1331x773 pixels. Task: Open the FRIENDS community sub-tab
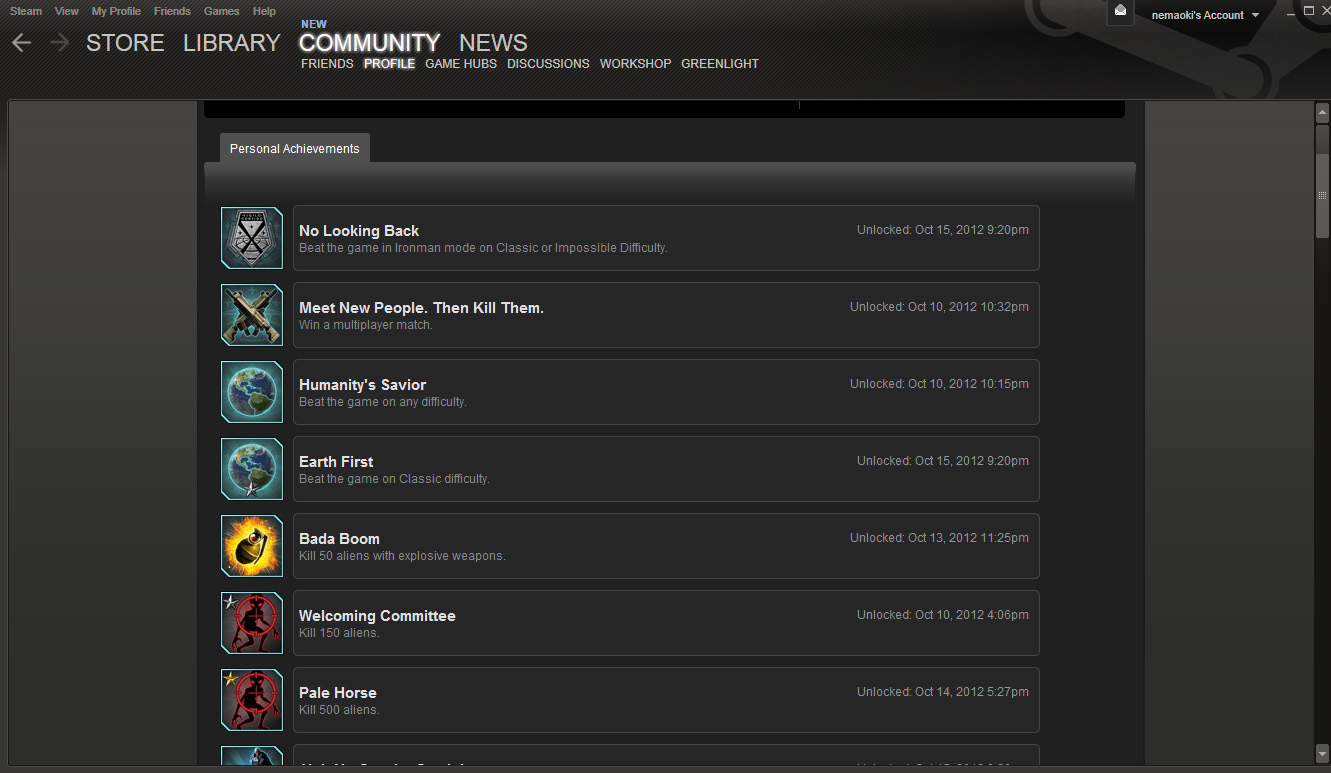tap(327, 64)
